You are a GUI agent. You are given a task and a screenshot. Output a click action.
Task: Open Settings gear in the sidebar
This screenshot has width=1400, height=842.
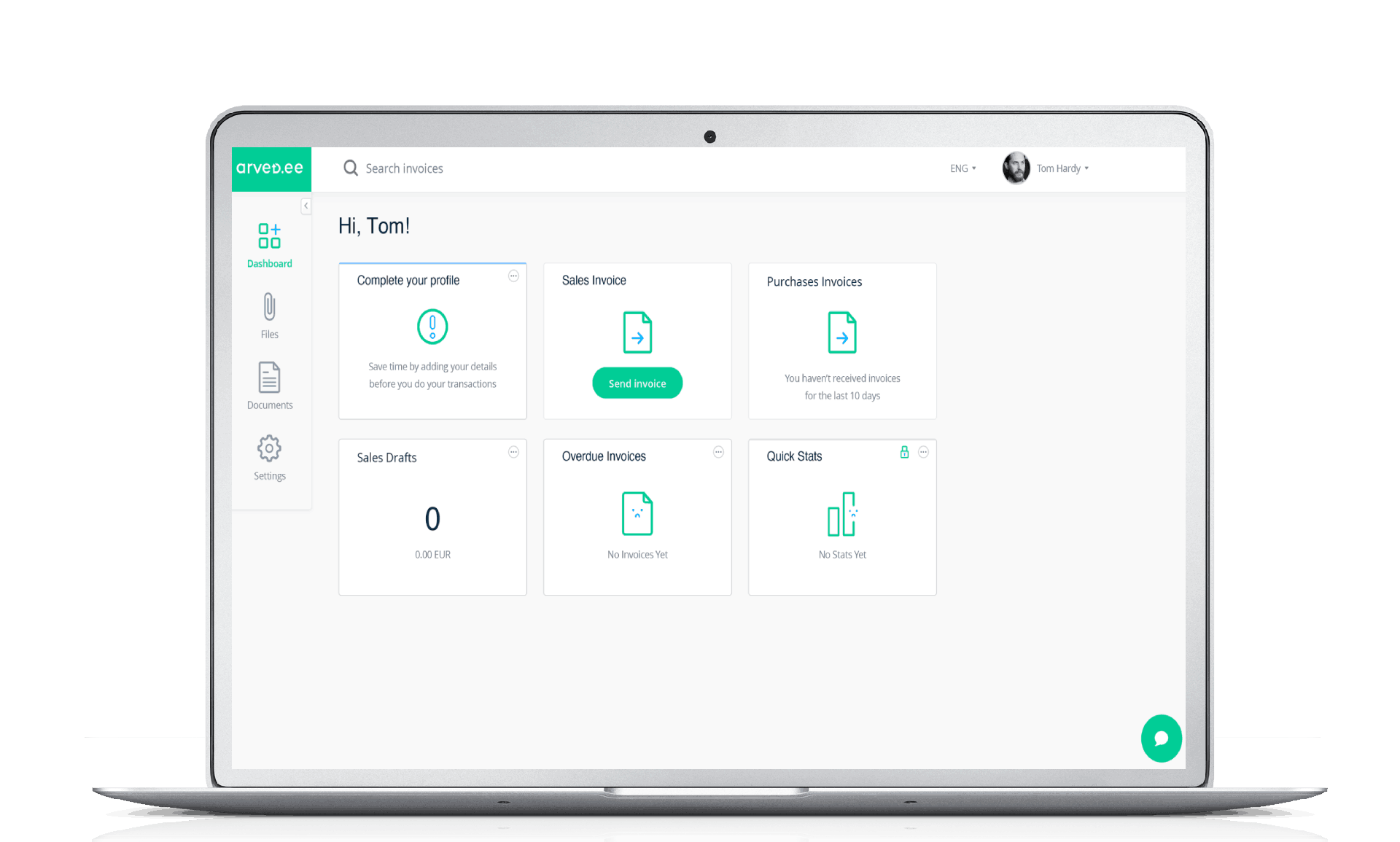(269, 458)
